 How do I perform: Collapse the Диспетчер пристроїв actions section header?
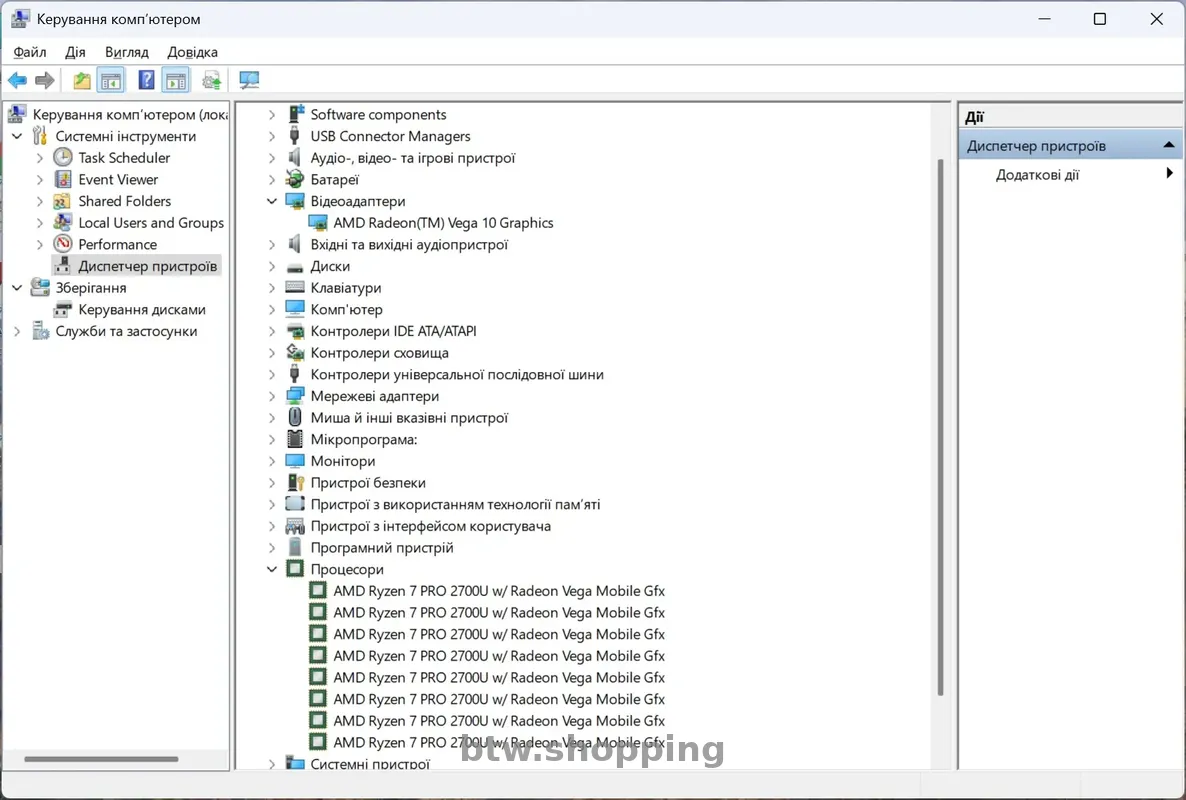click(1168, 146)
